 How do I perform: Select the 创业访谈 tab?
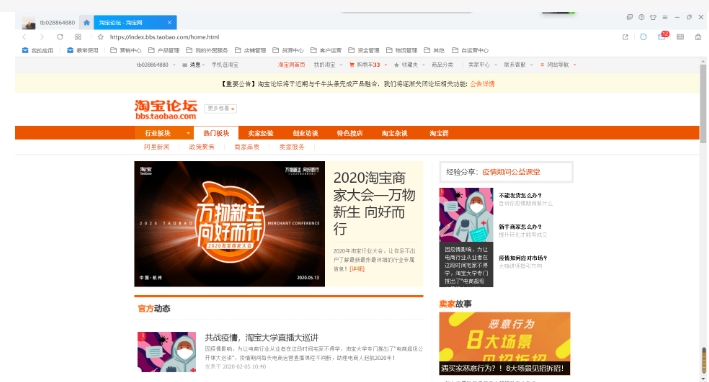(x=305, y=133)
